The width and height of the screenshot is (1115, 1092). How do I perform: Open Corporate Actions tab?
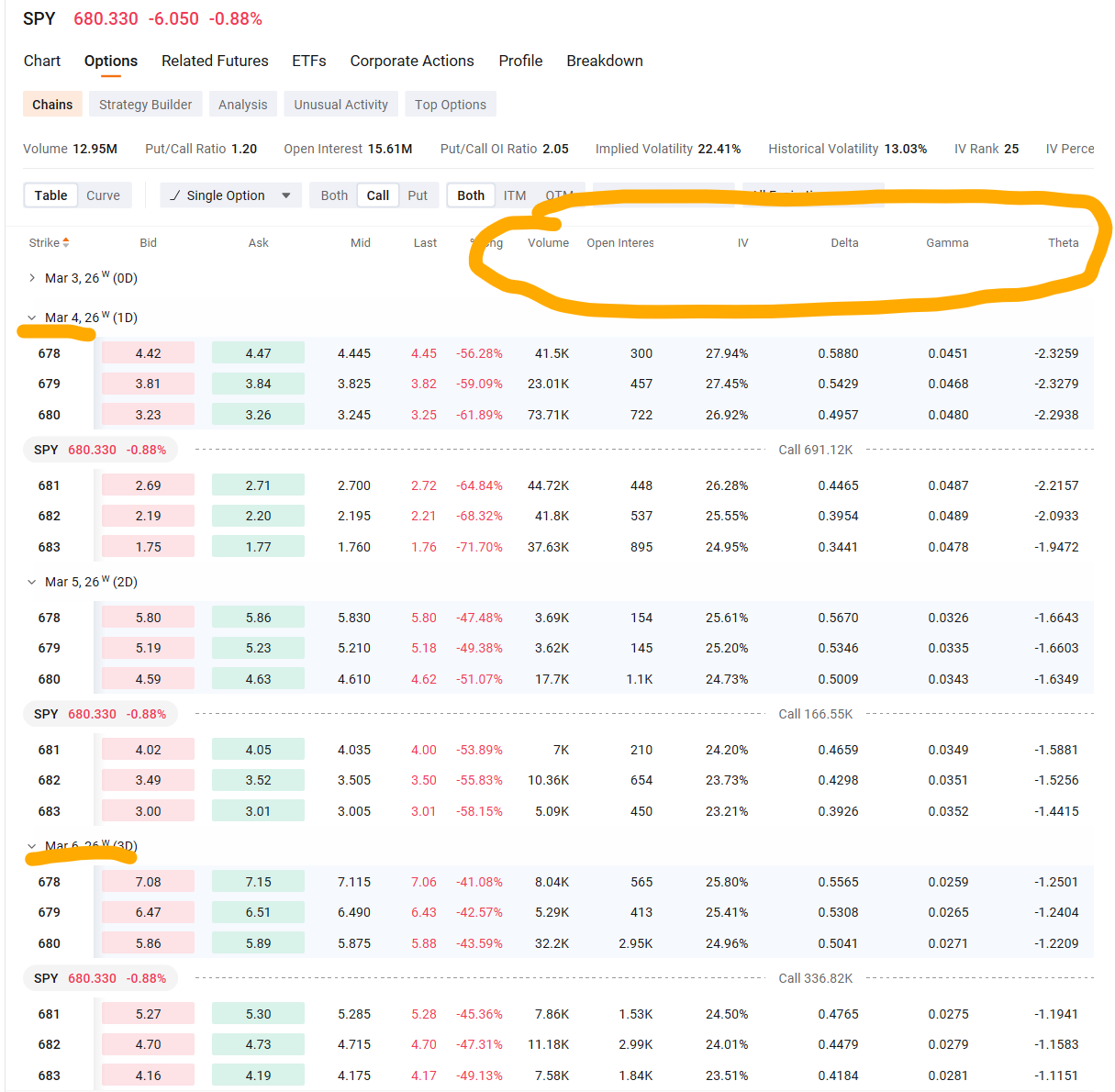412,61
